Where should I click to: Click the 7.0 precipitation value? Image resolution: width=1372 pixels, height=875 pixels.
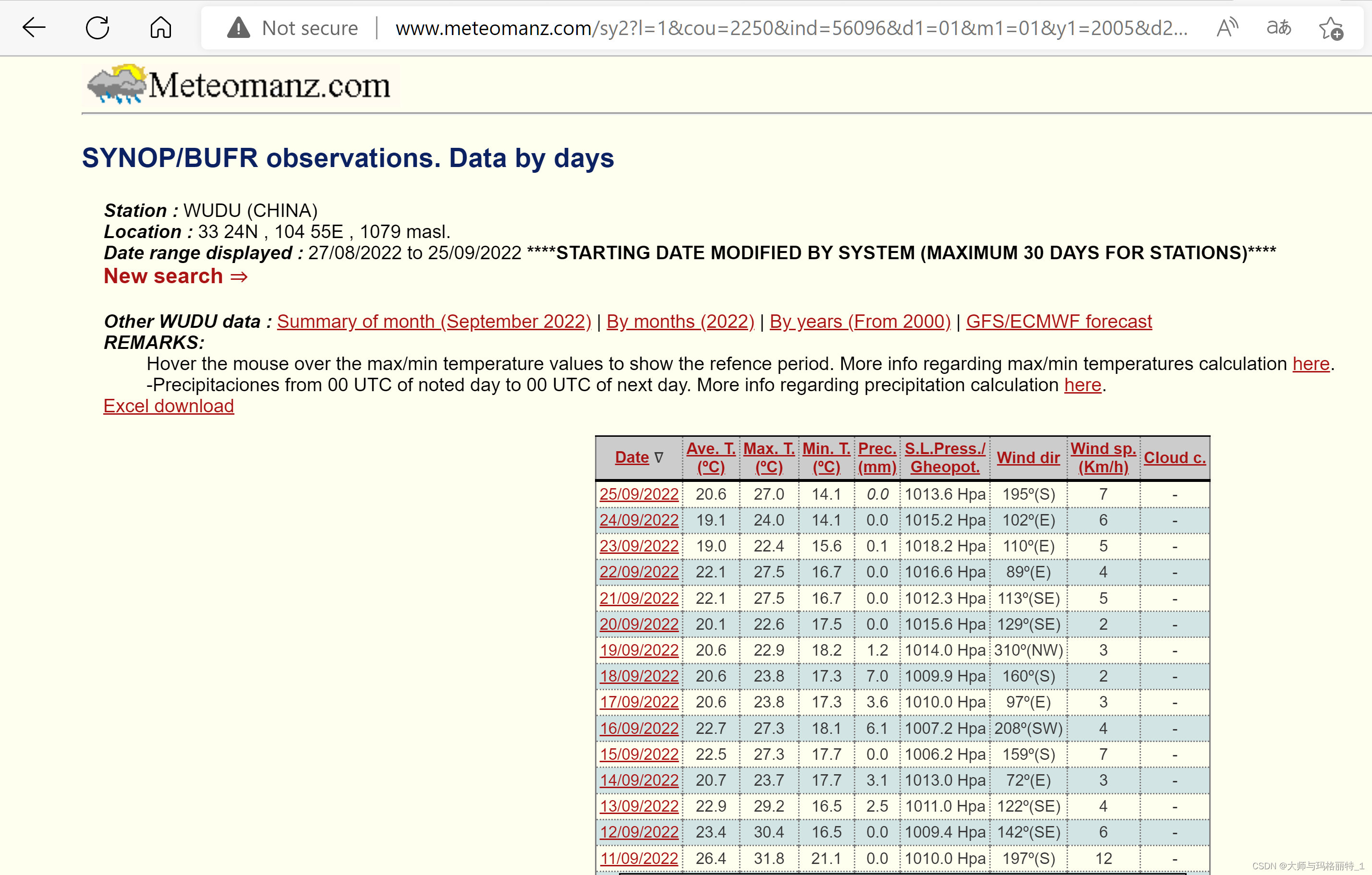pyautogui.click(x=877, y=676)
